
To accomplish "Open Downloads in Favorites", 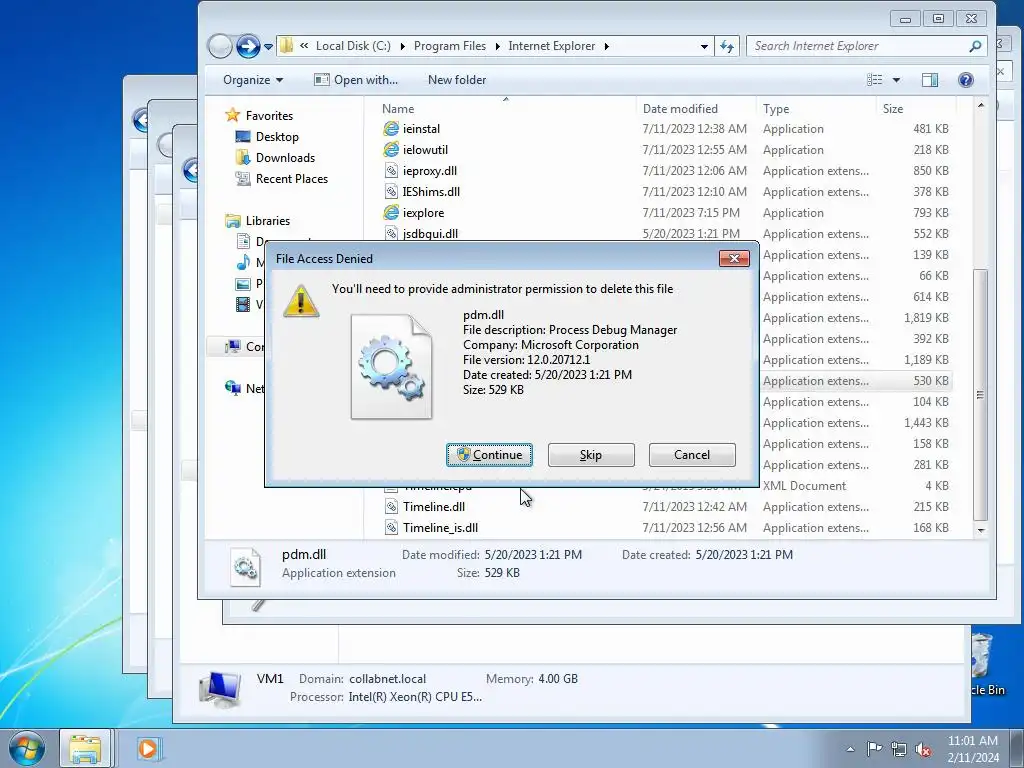I will 285,157.
